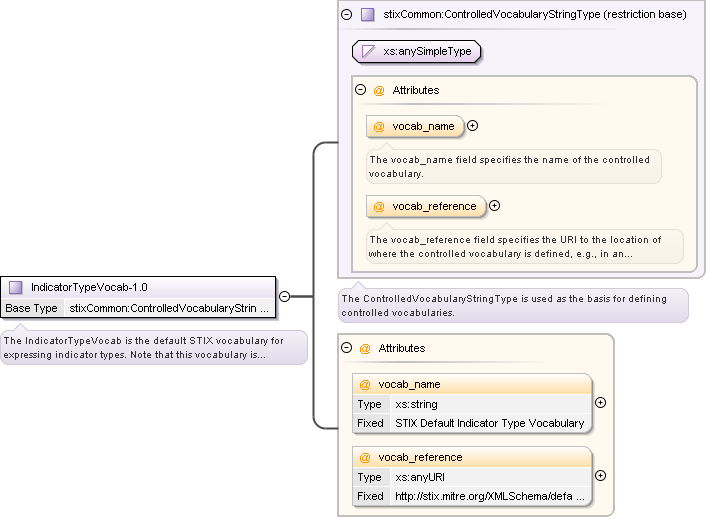The height and width of the screenshot is (518, 707).
Task: Click the @ icon in the fixed vocab_name header
Action: click(365, 384)
